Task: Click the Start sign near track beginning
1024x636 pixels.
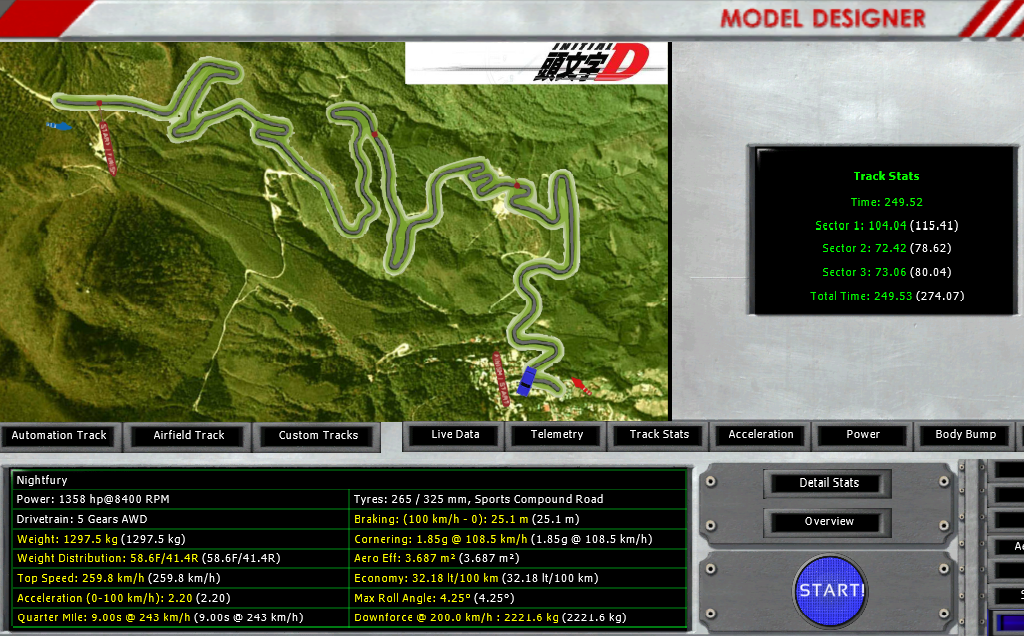Action: click(108, 148)
